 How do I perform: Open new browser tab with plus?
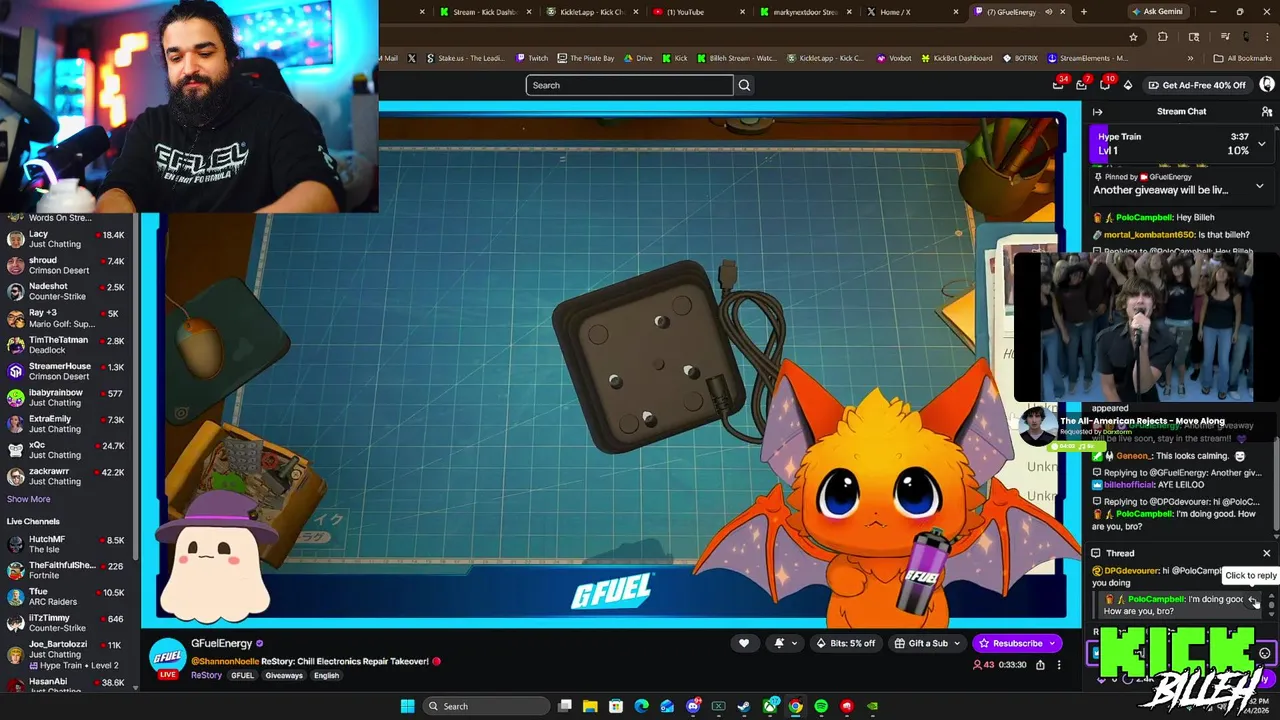pyautogui.click(x=1083, y=12)
